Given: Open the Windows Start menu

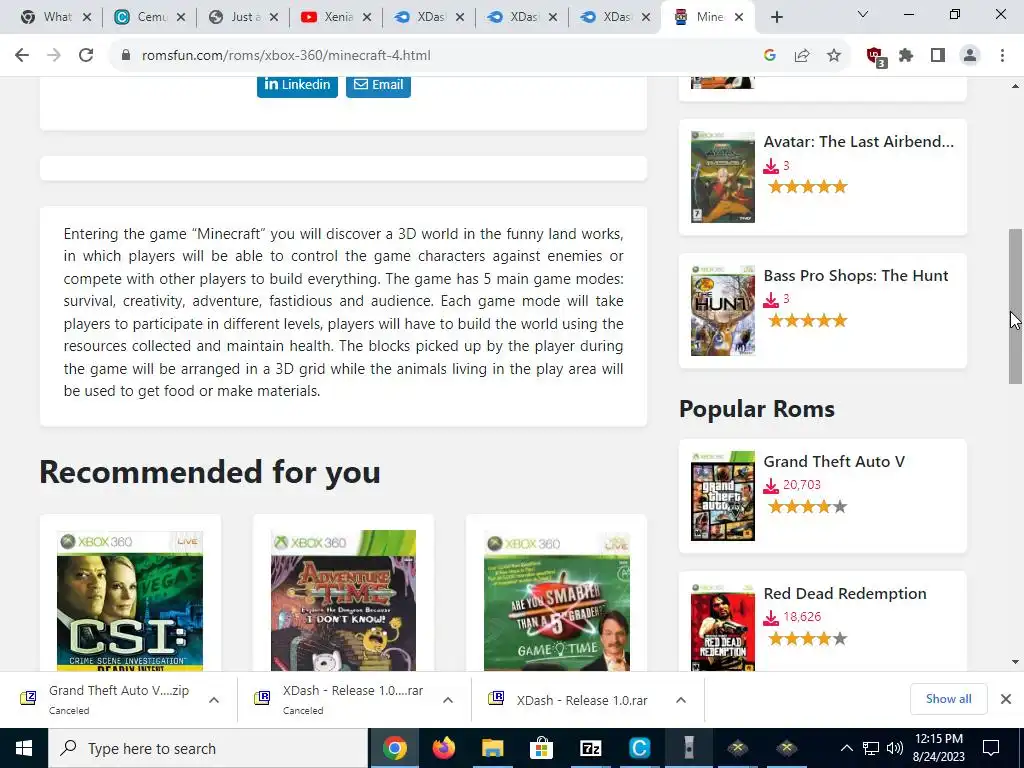Looking at the screenshot, I should (x=24, y=748).
